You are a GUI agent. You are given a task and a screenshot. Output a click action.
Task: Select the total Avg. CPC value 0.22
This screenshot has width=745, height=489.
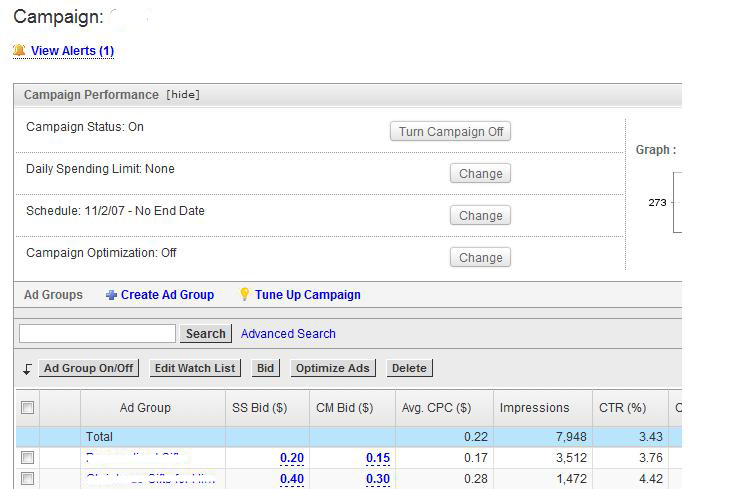pos(476,437)
